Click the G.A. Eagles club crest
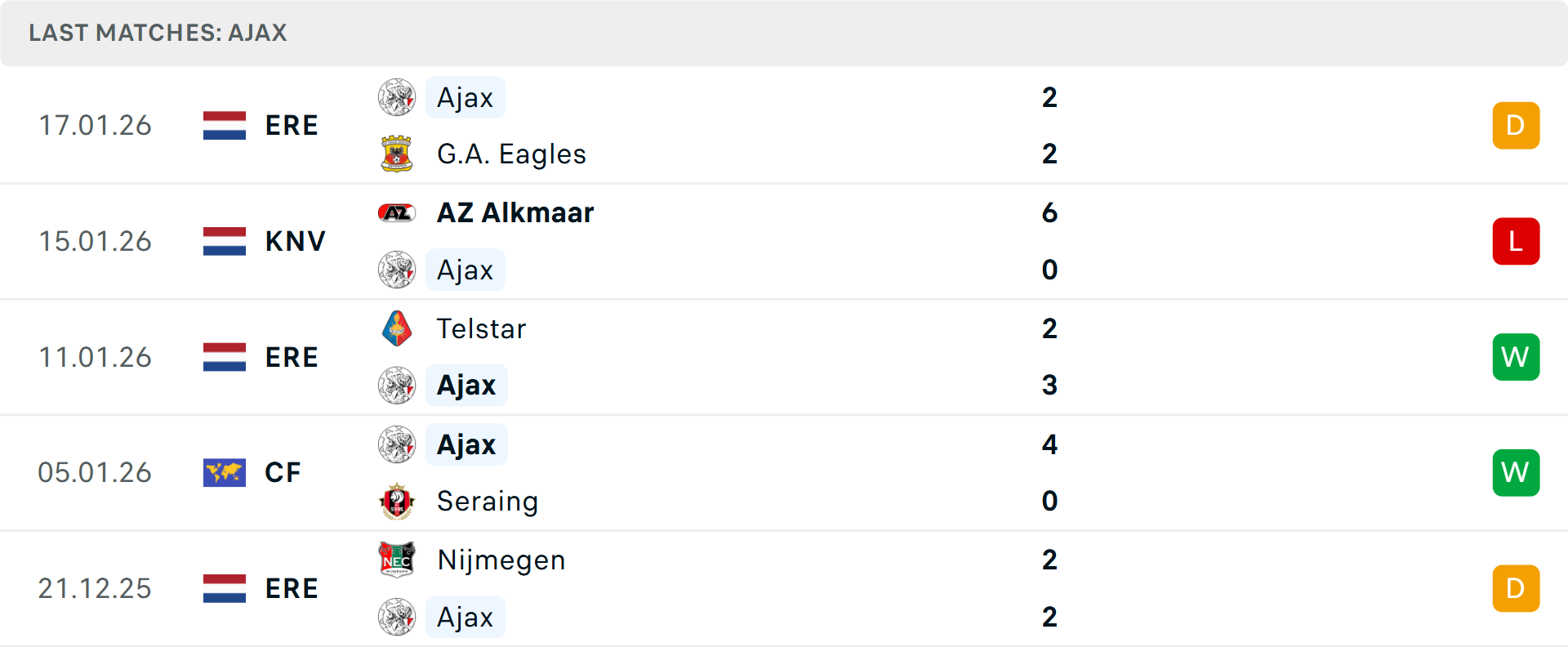Image resolution: width=1568 pixels, height=647 pixels. [397, 154]
